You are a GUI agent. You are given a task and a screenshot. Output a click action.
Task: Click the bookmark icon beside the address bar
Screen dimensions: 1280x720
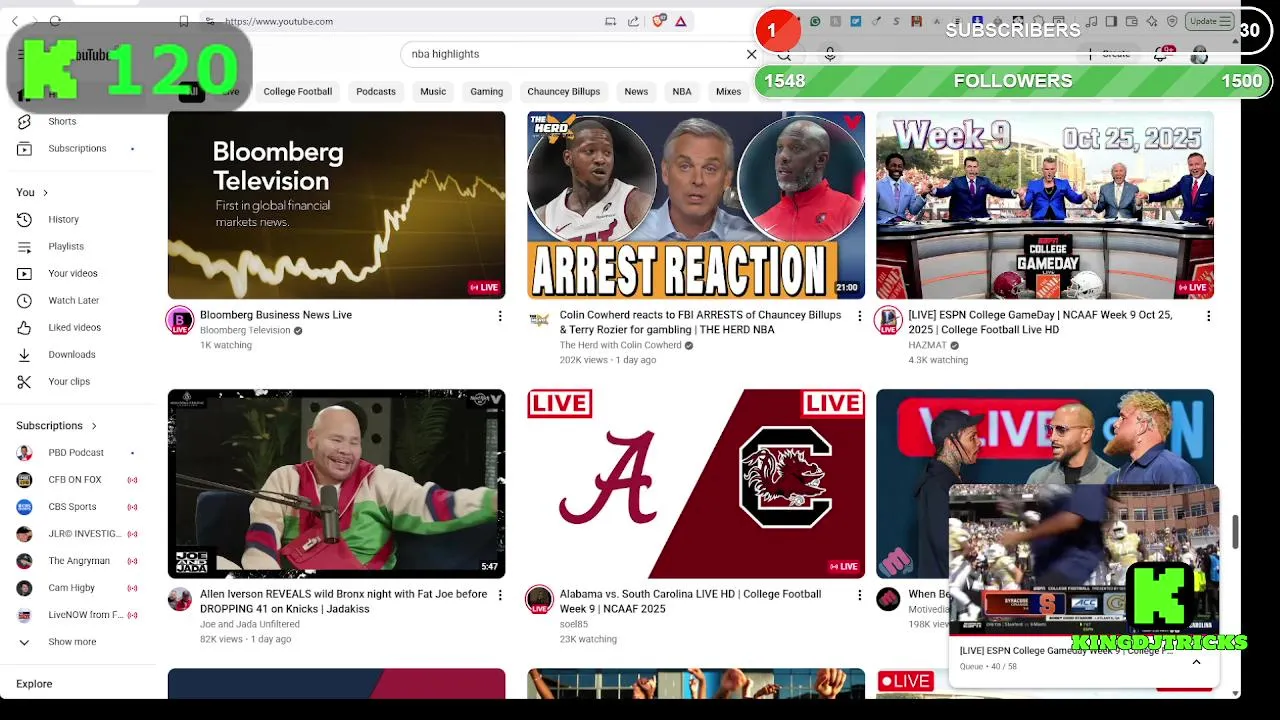point(183,21)
